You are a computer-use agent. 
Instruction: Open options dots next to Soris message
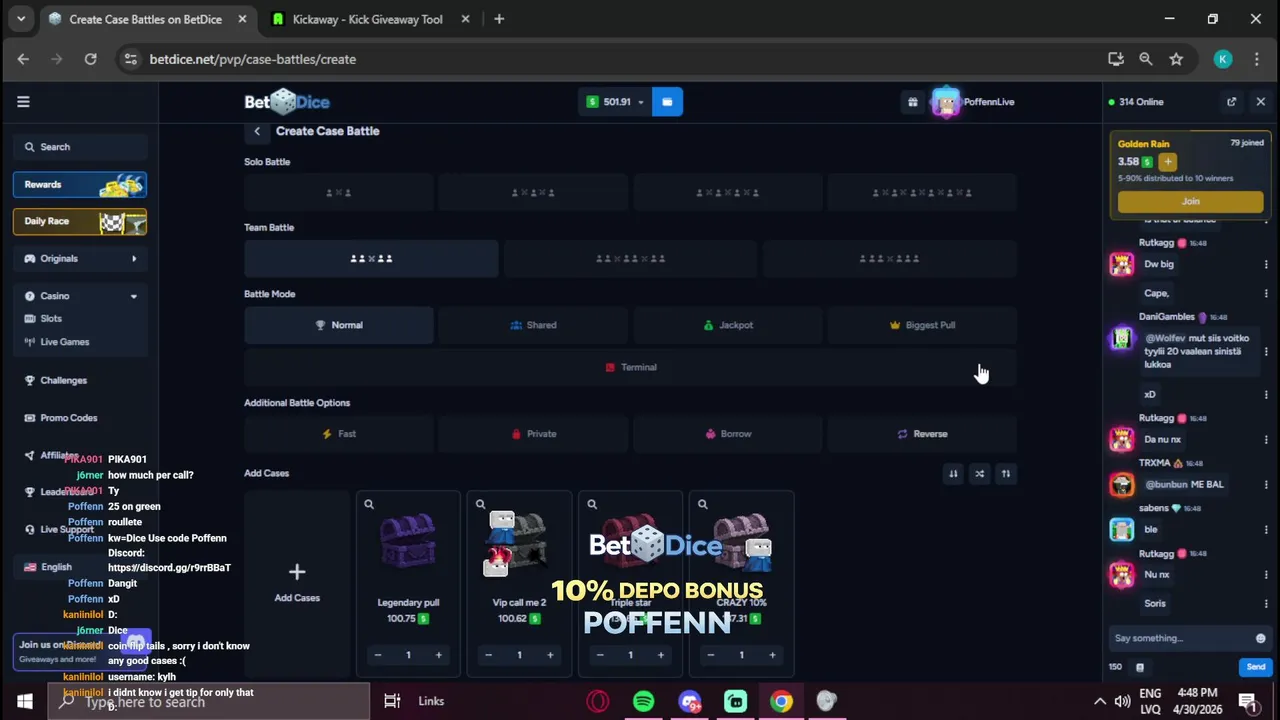(x=1266, y=603)
